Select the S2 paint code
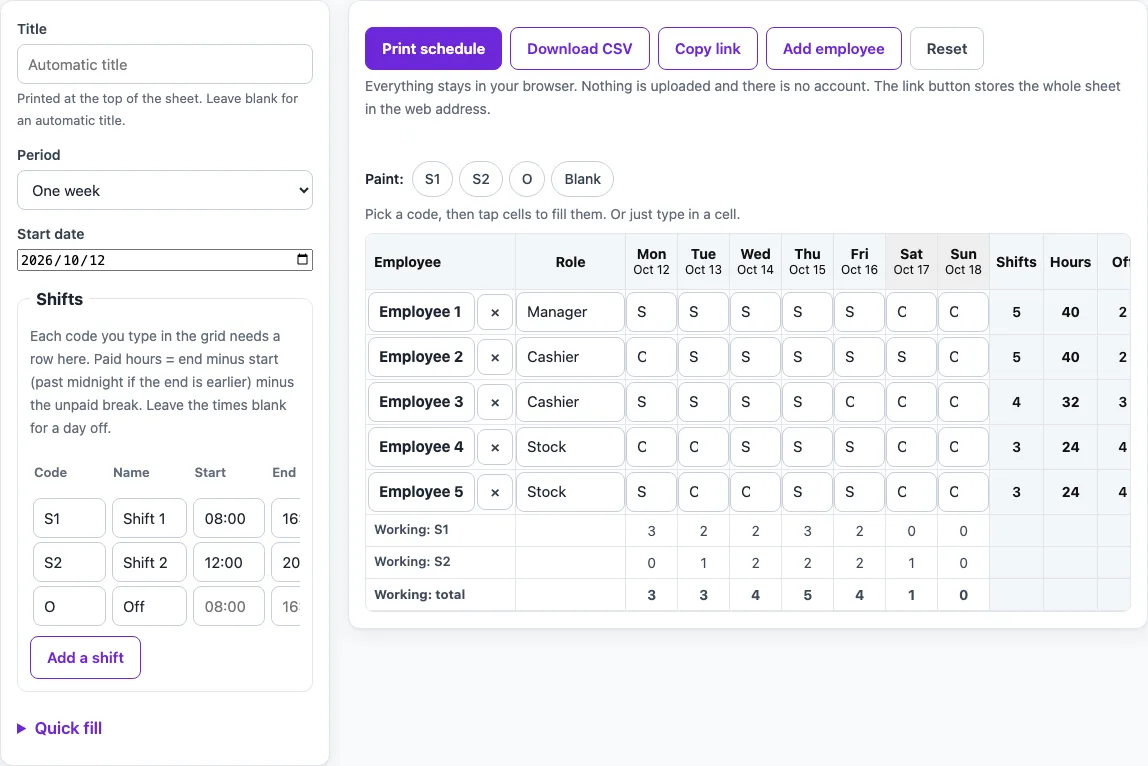 tap(480, 179)
